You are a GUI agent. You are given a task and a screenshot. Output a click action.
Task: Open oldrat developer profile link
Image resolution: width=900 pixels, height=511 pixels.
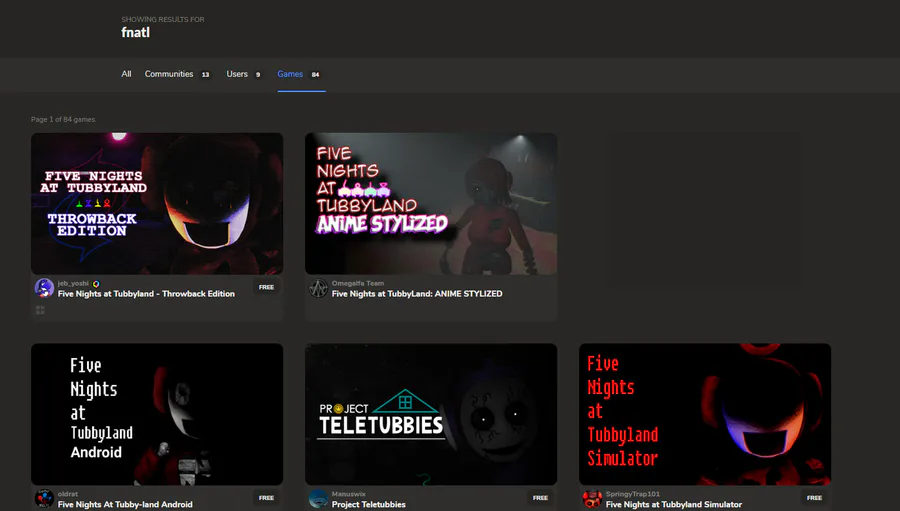tap(68, 494)
